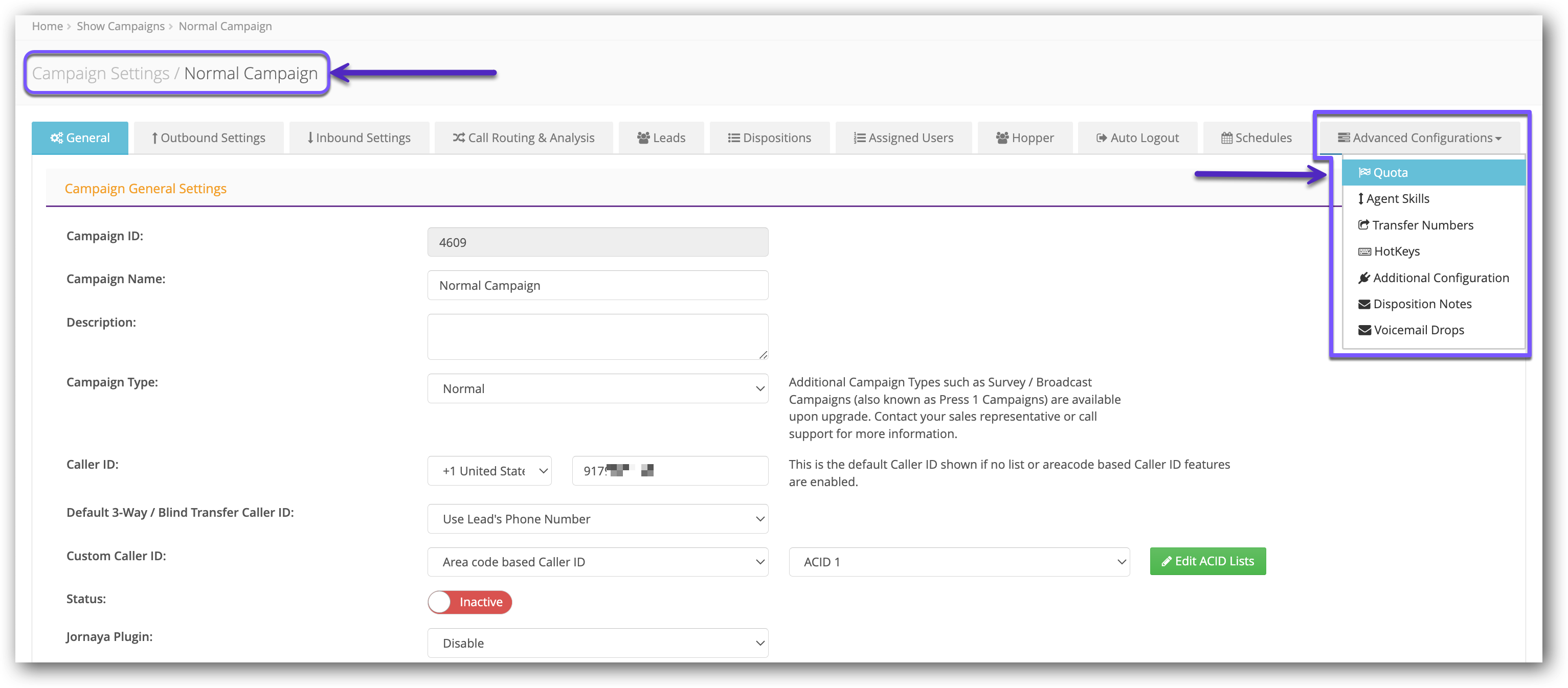The height and width of the screenshot is (688, 1568).
Task: Click into the Campaign Name field
Action: 597,285
